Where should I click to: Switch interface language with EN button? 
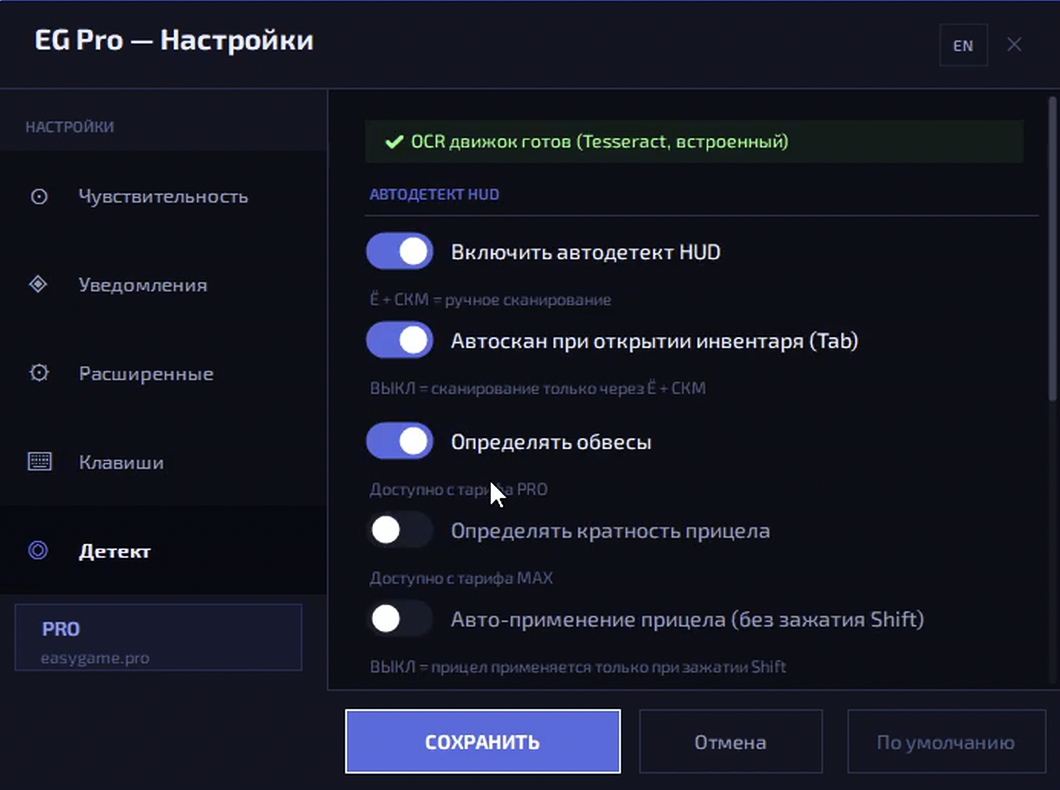[963, 45]
